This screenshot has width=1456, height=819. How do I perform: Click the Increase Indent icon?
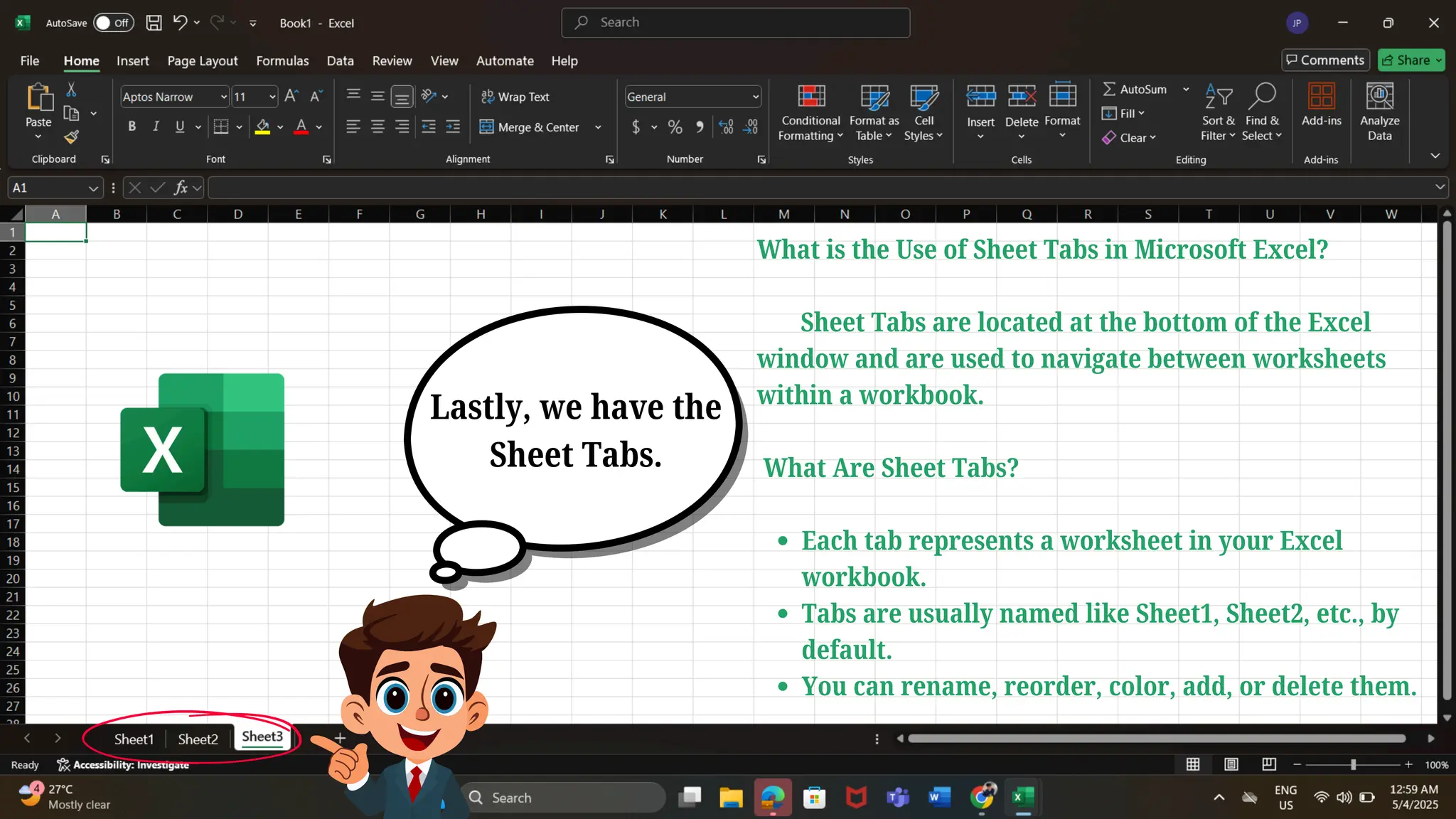tap(453, 127)
